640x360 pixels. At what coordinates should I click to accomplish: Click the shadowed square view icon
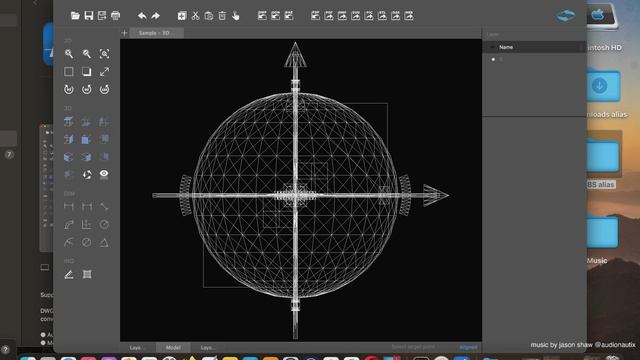tap(87, 72)
